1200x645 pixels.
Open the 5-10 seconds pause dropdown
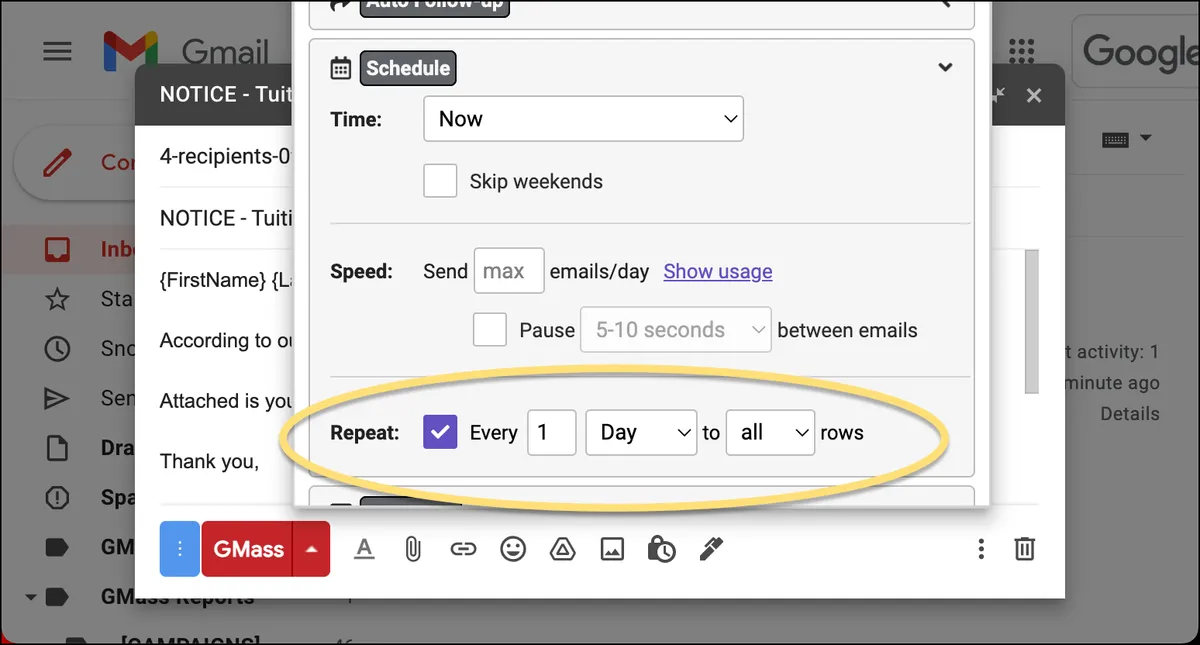pyautogui.click(x=676, y=330)
